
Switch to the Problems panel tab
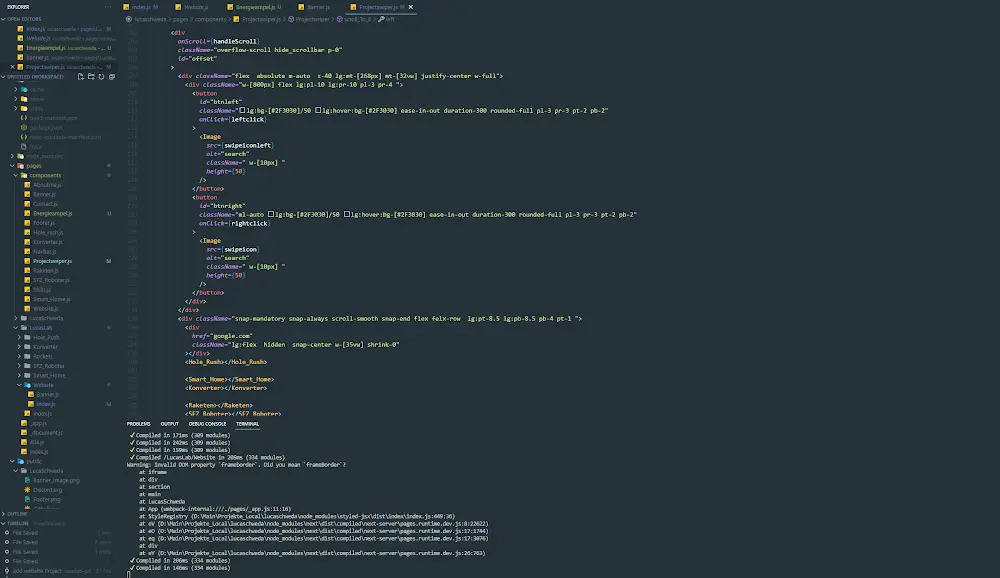pyautogui.click(x=138, y=424)
